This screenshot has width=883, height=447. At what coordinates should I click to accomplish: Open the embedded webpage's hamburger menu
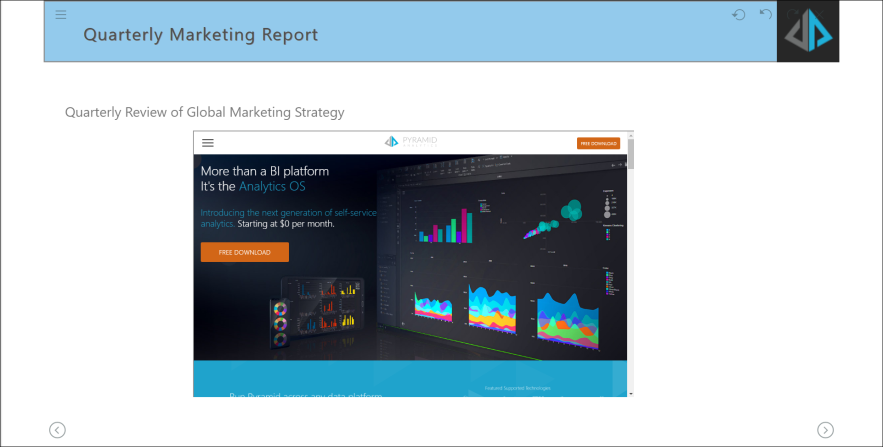coord(208,143)
